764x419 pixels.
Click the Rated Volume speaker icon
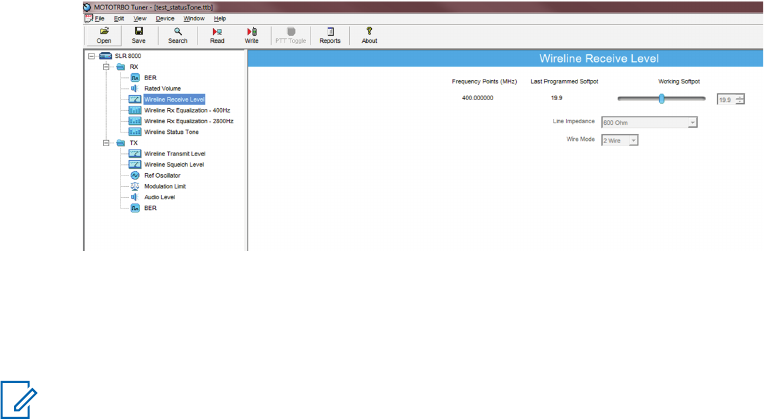coord(134,88)
